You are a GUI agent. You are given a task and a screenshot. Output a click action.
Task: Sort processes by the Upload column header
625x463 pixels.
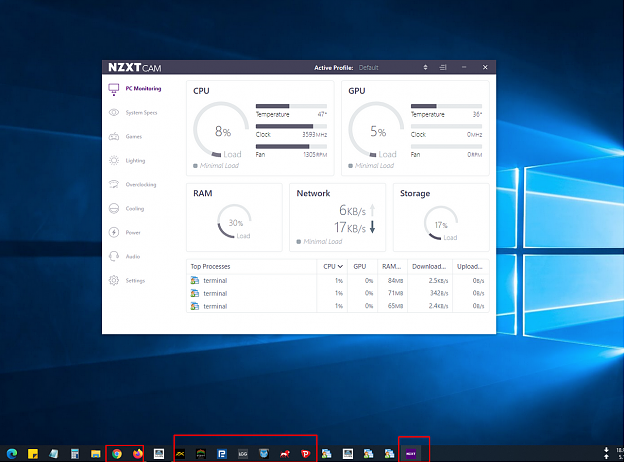pos(470,267)
